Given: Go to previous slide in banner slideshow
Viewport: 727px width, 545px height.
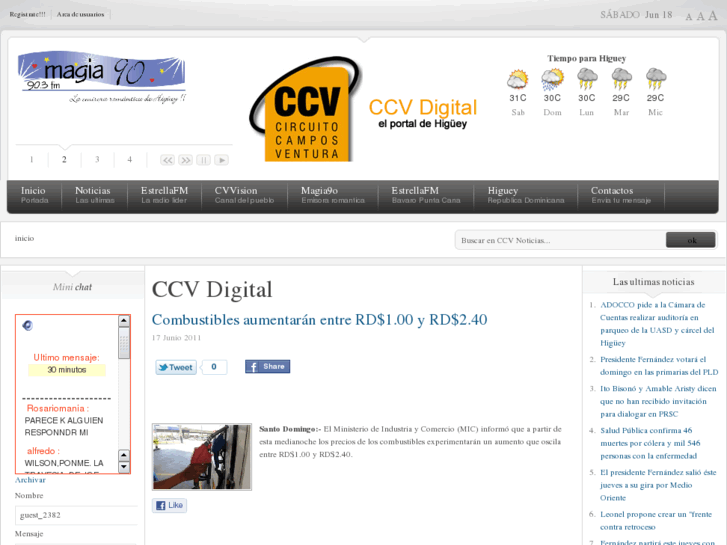Looking at the screenshot, I should click(x=167, y=160).
